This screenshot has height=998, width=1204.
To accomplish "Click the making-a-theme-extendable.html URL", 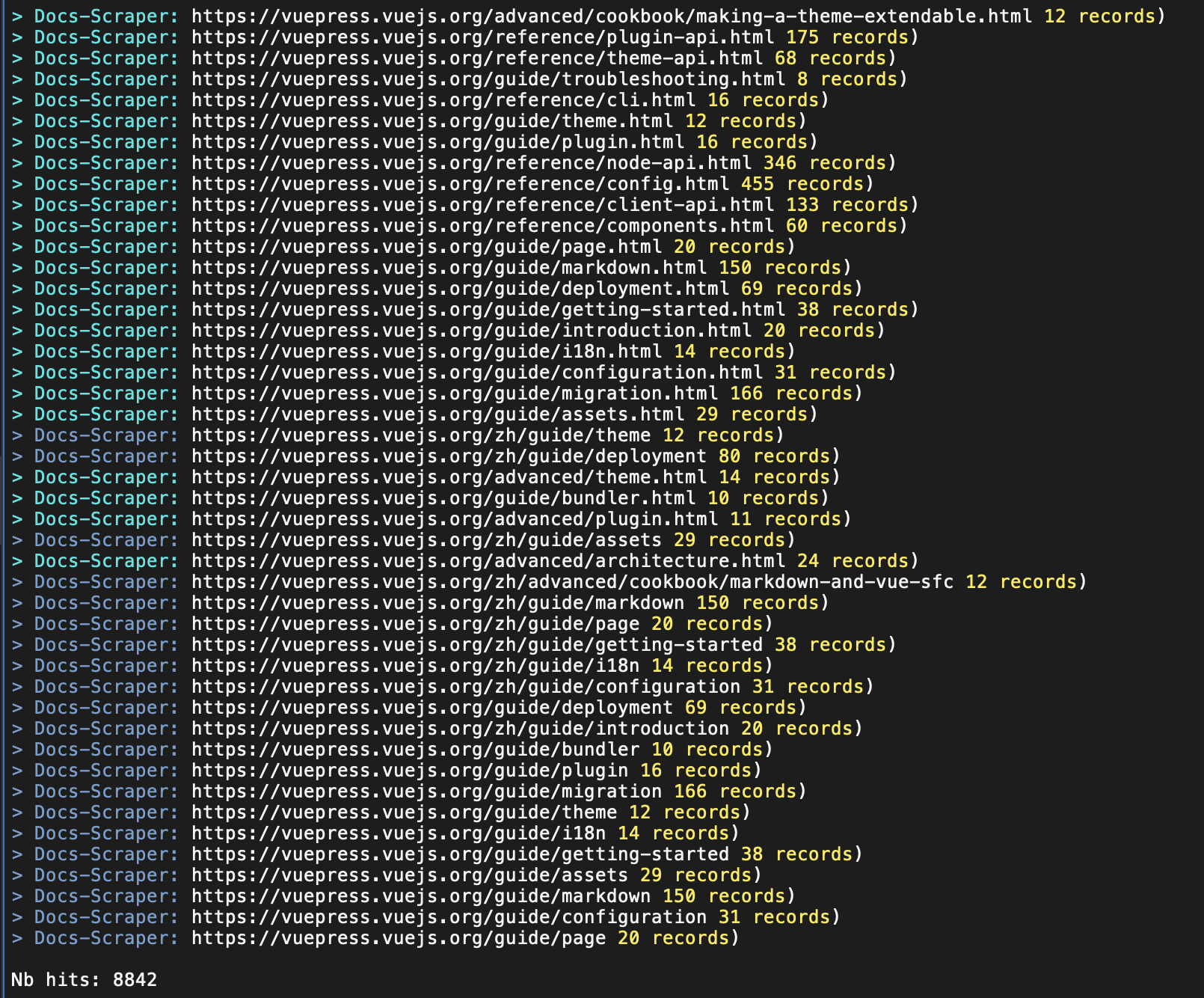I will coord(612,16).
